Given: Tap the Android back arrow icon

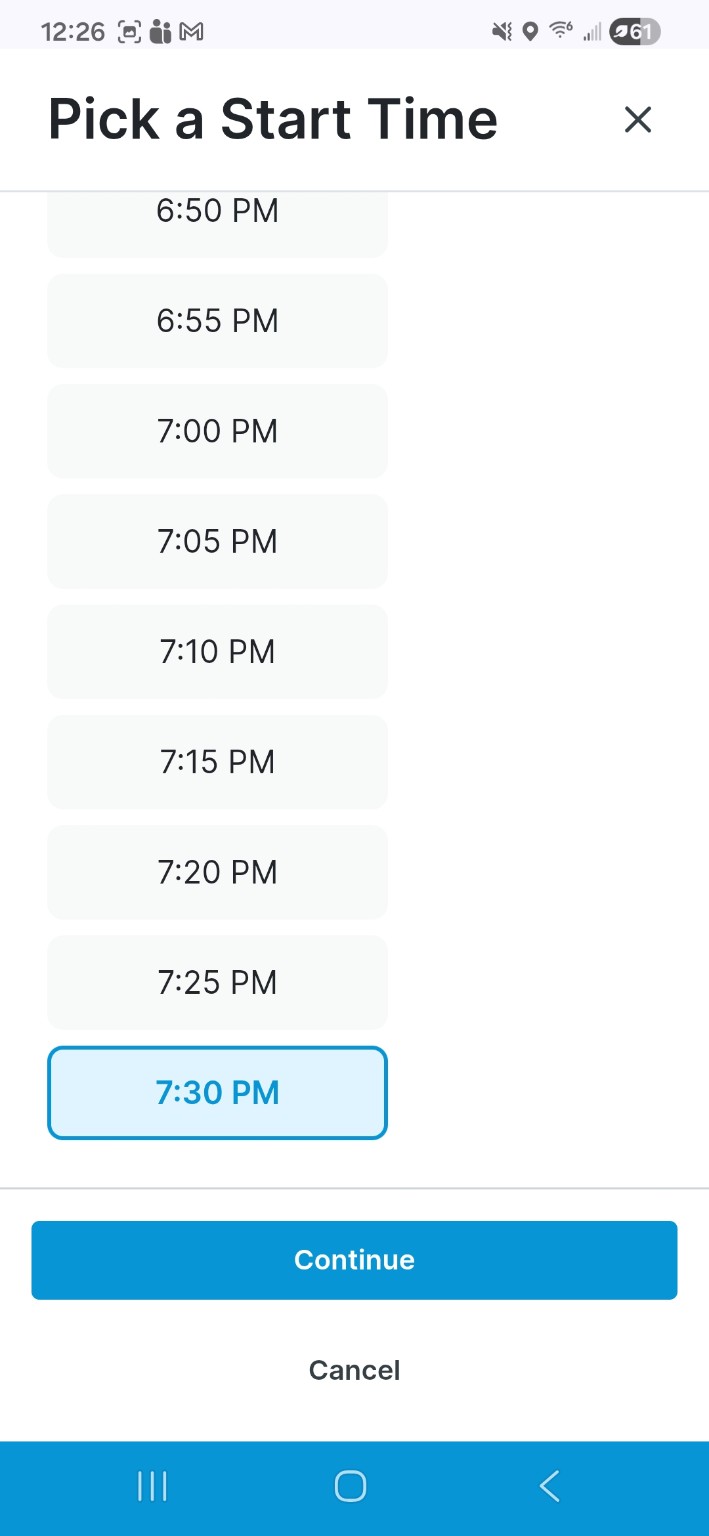Looking at the screenshot, I should 549,1486.
